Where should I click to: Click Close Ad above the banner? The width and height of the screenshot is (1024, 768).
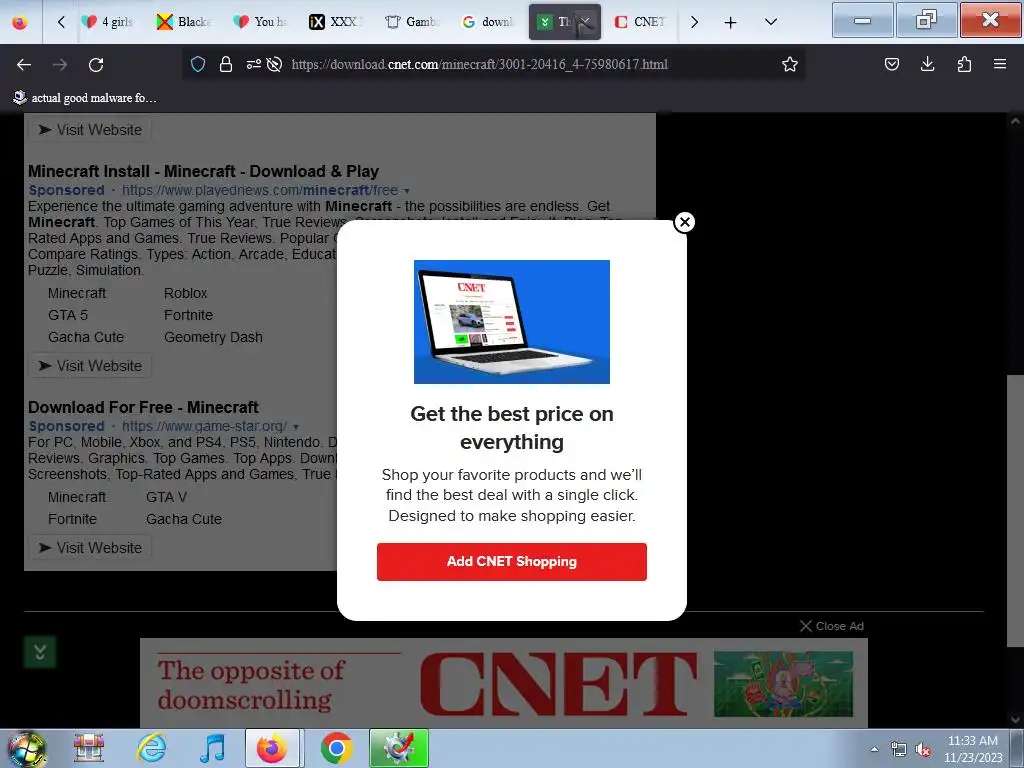831,626
